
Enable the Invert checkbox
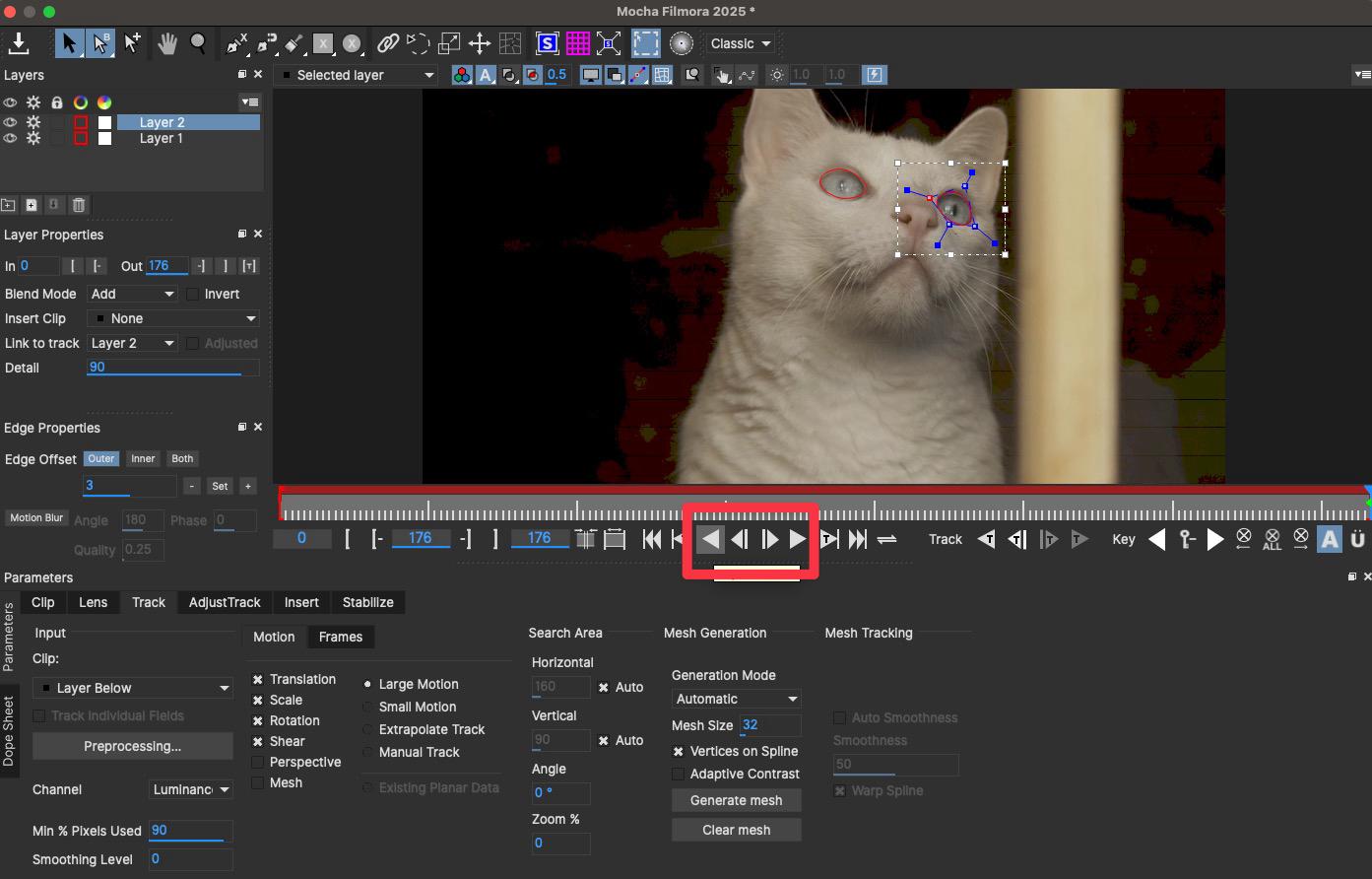pyautogui.click(x=193, y=295)
